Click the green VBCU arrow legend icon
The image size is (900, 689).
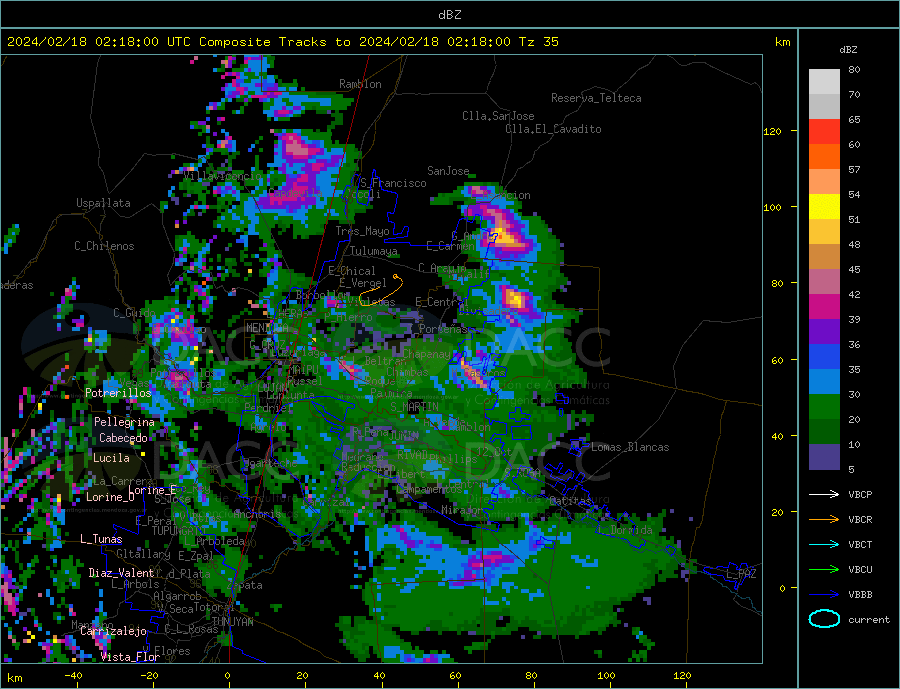(824, 570)
